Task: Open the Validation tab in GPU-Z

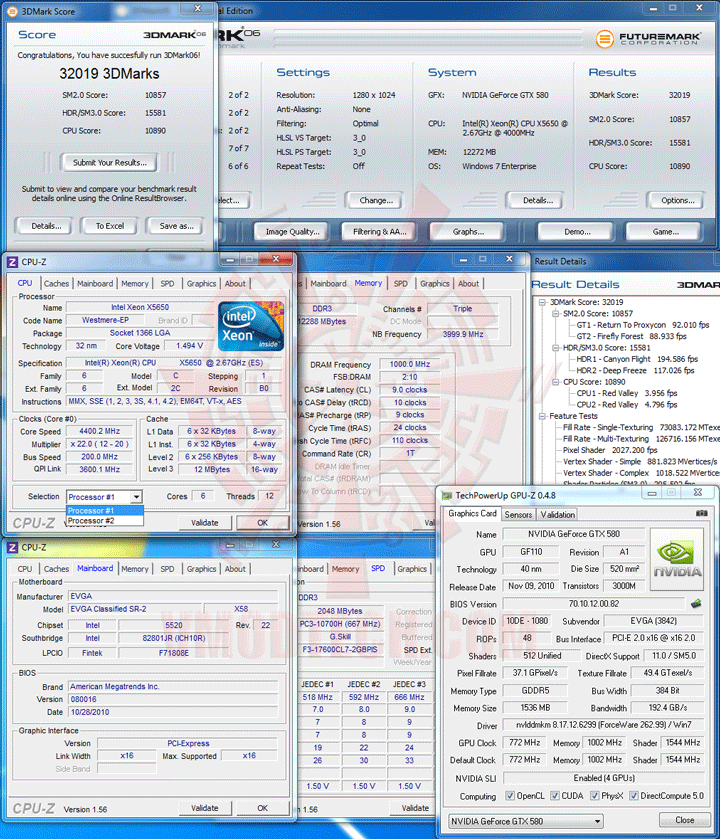Action: pyautogui.click(x=557, y=515)
